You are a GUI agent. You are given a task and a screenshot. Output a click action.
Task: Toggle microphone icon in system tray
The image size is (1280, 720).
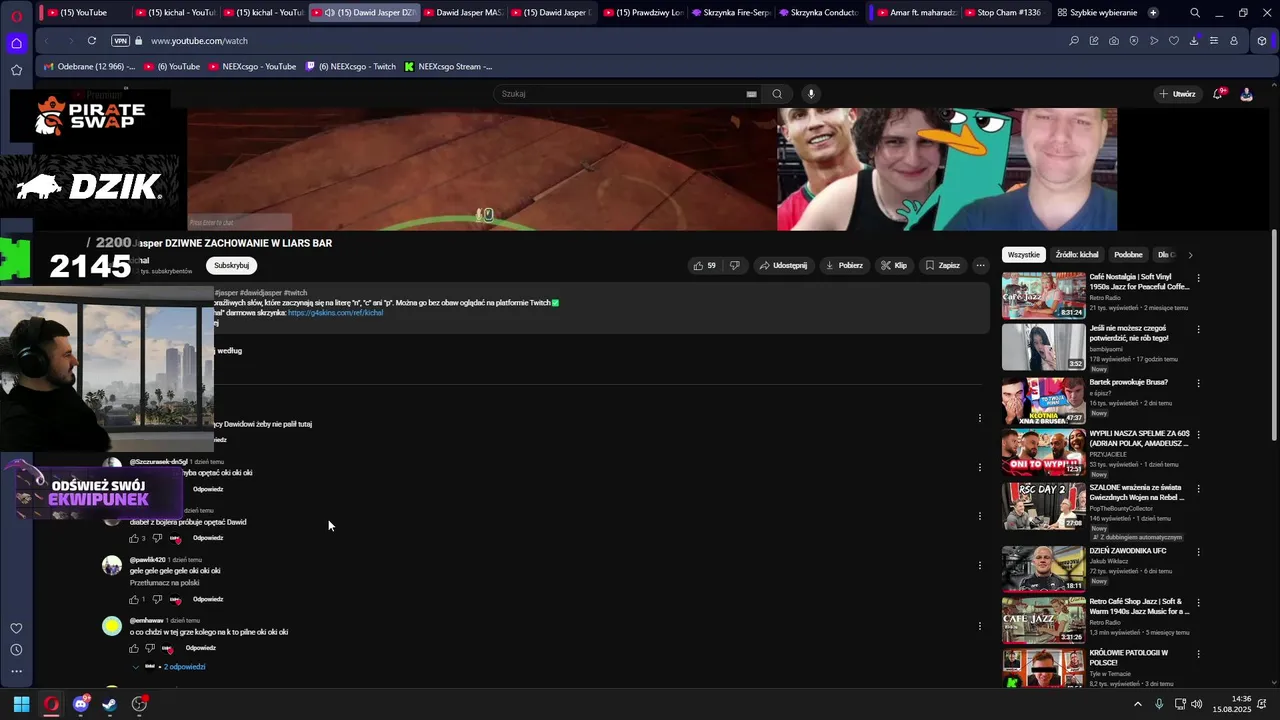pos(1159,704)
